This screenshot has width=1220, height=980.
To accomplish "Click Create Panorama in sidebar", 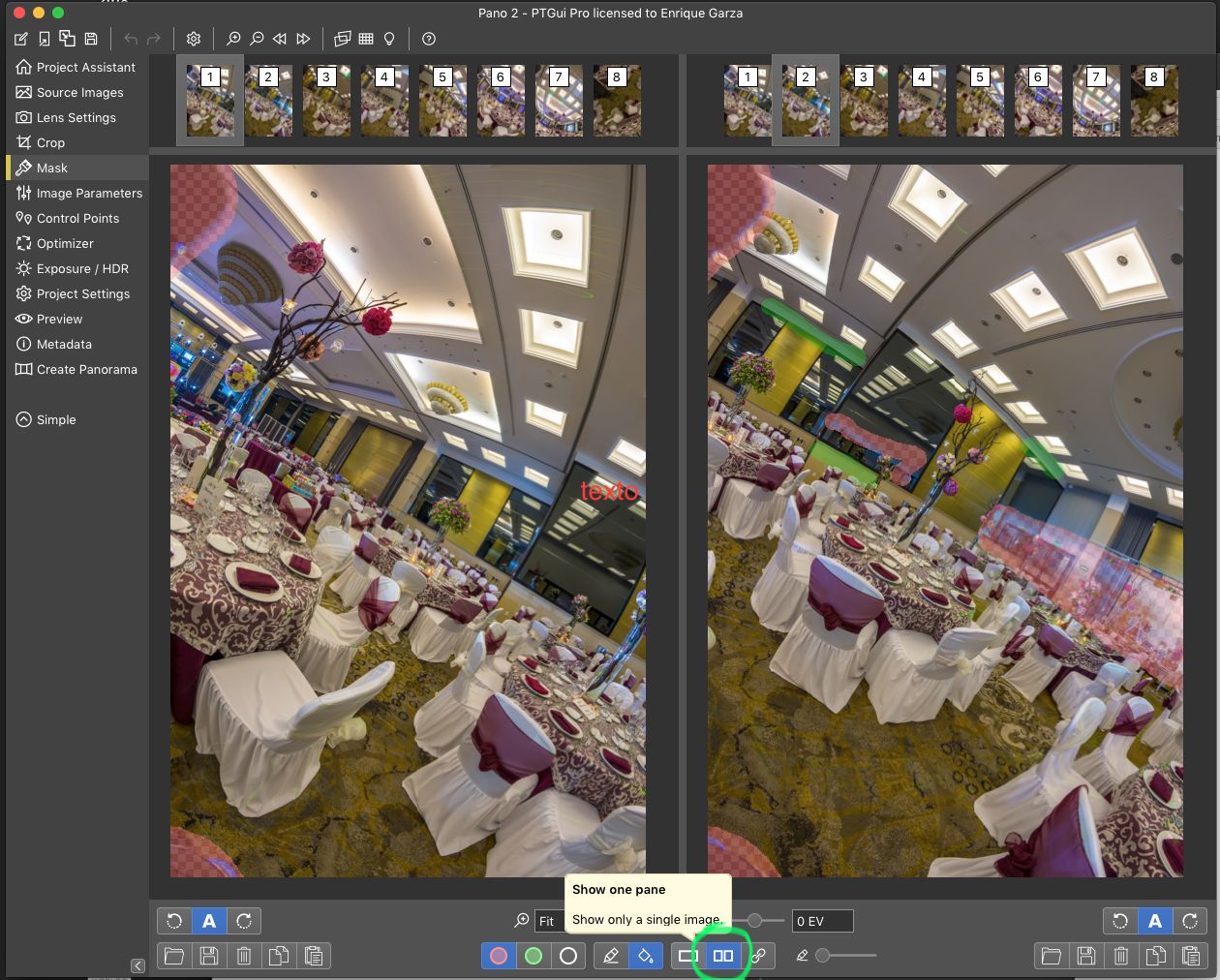I will click(x=86, y=369).
